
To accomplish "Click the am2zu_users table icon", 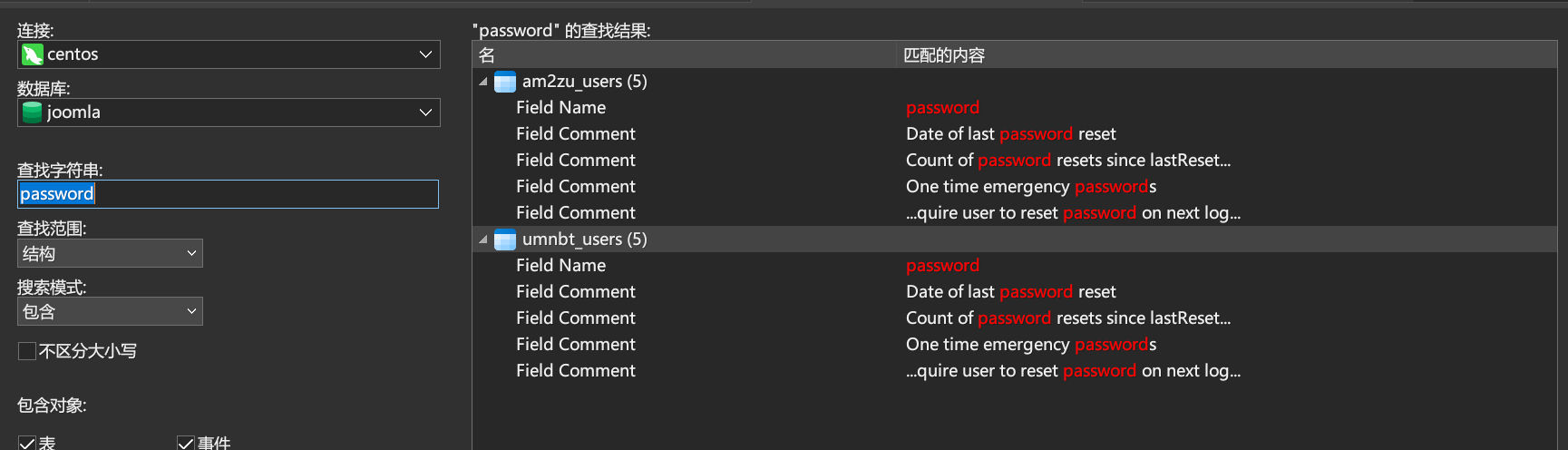I will pyautogui.click(x=505, y=82).
